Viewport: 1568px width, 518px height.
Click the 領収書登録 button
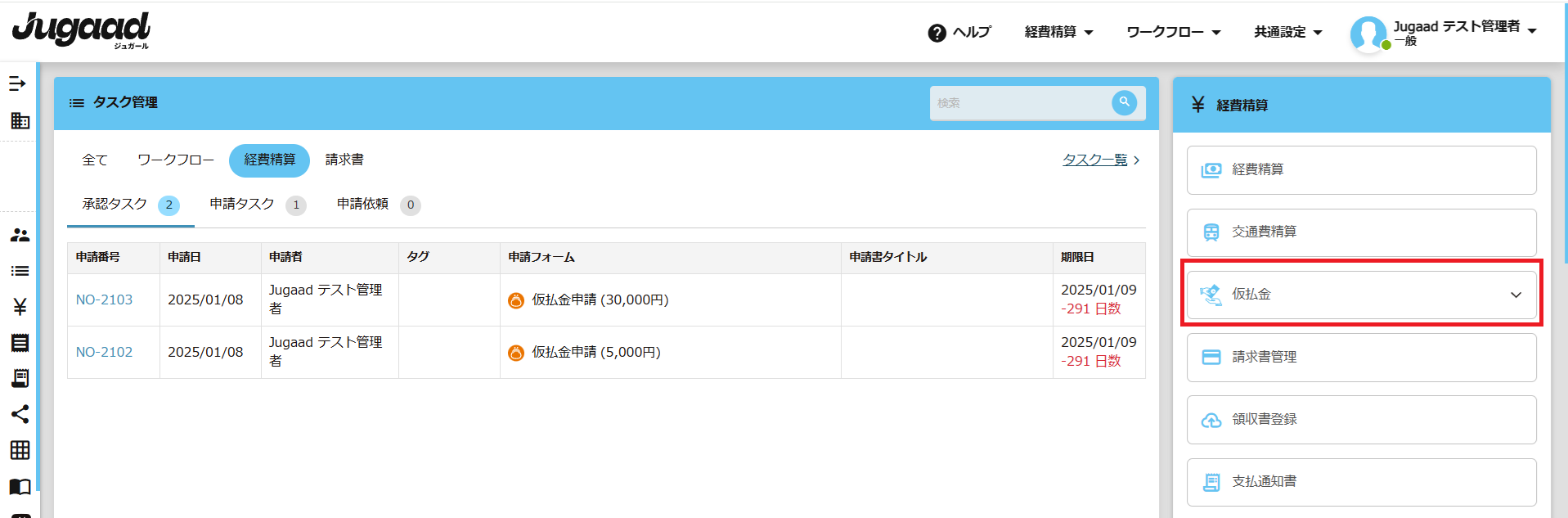tap(1361, 420)
